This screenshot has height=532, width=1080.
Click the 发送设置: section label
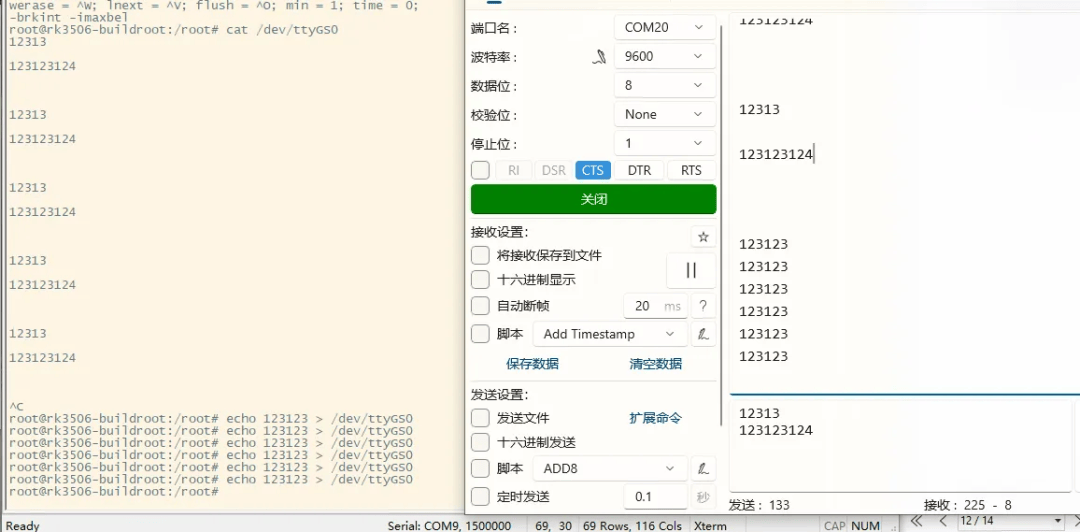(499, 395)
